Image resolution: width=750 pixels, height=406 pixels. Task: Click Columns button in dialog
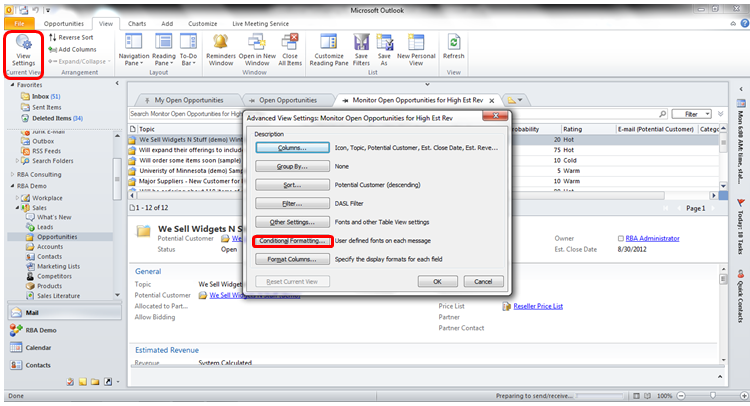tap(292, 148)
